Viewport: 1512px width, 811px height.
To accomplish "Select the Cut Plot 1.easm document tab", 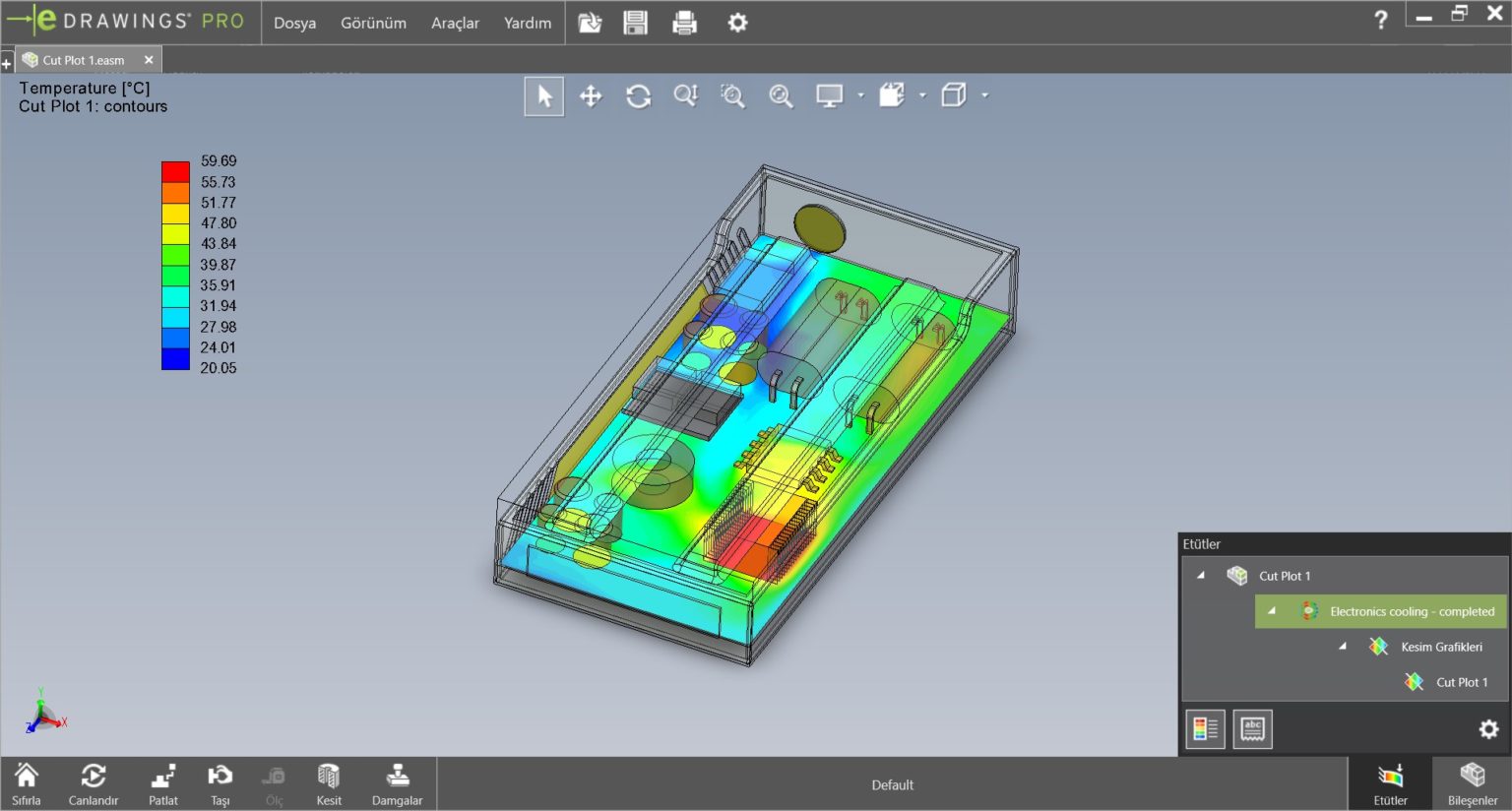I will pyautogui.click(x=84, y=59).
